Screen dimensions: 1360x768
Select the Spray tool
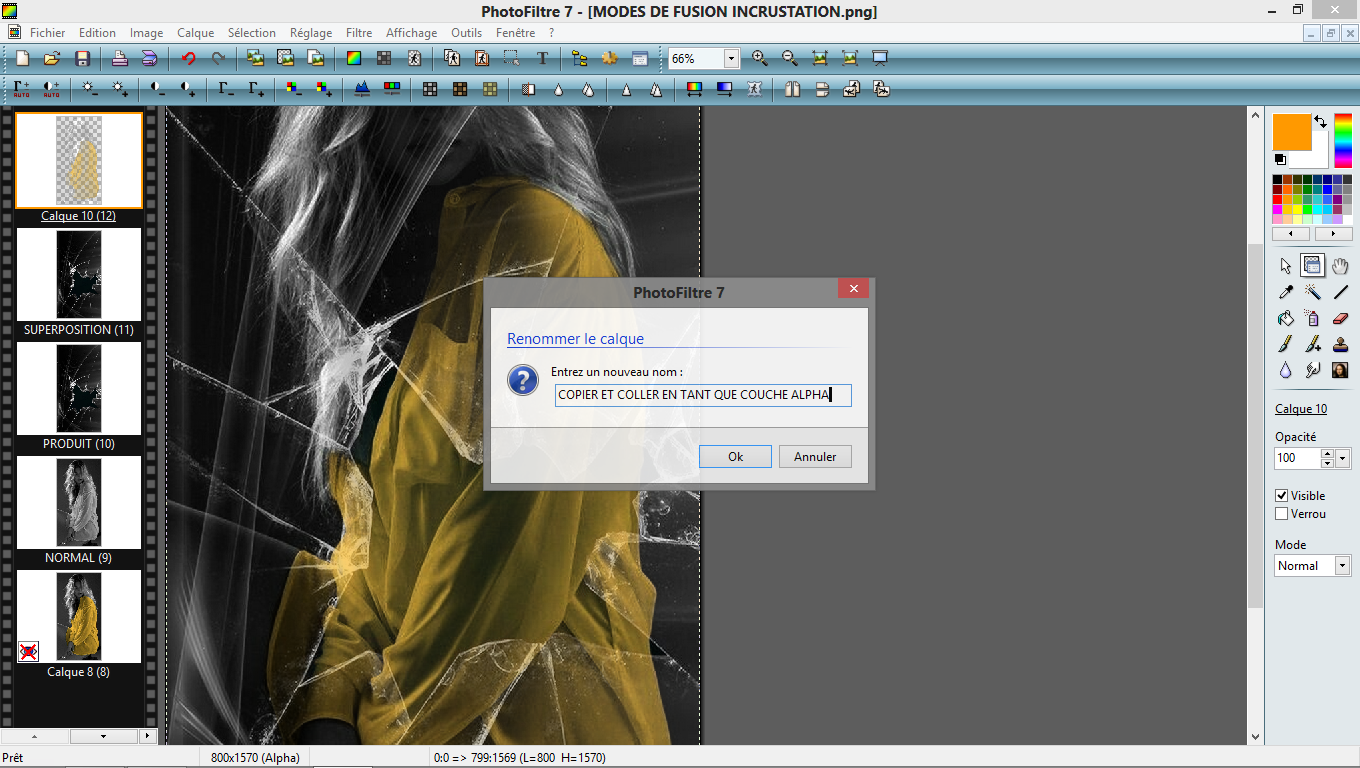click(x=1313, y=318)
